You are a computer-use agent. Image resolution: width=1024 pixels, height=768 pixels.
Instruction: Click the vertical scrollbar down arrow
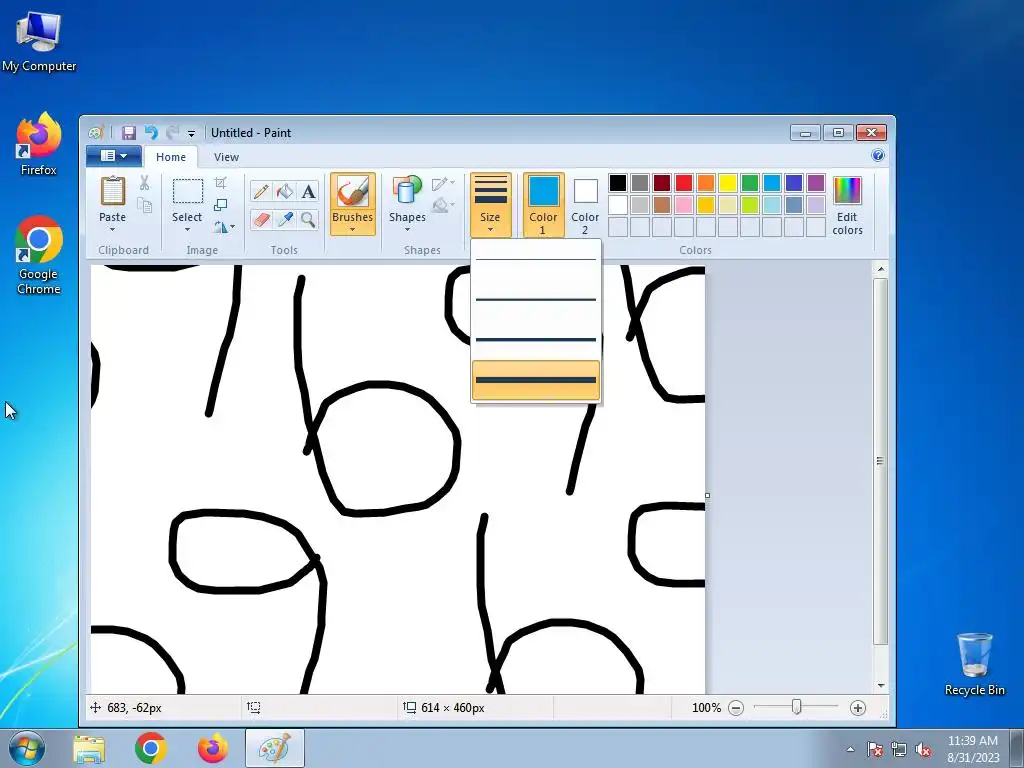(880, 685)
